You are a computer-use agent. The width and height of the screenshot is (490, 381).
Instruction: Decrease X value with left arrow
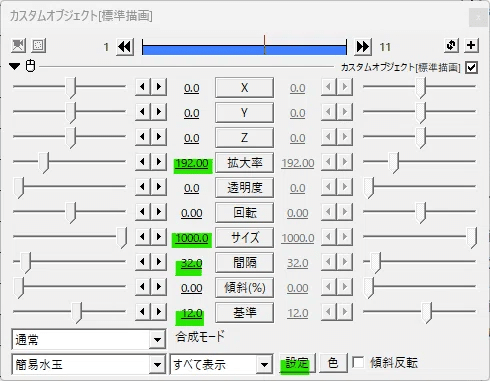coord(143,87)
